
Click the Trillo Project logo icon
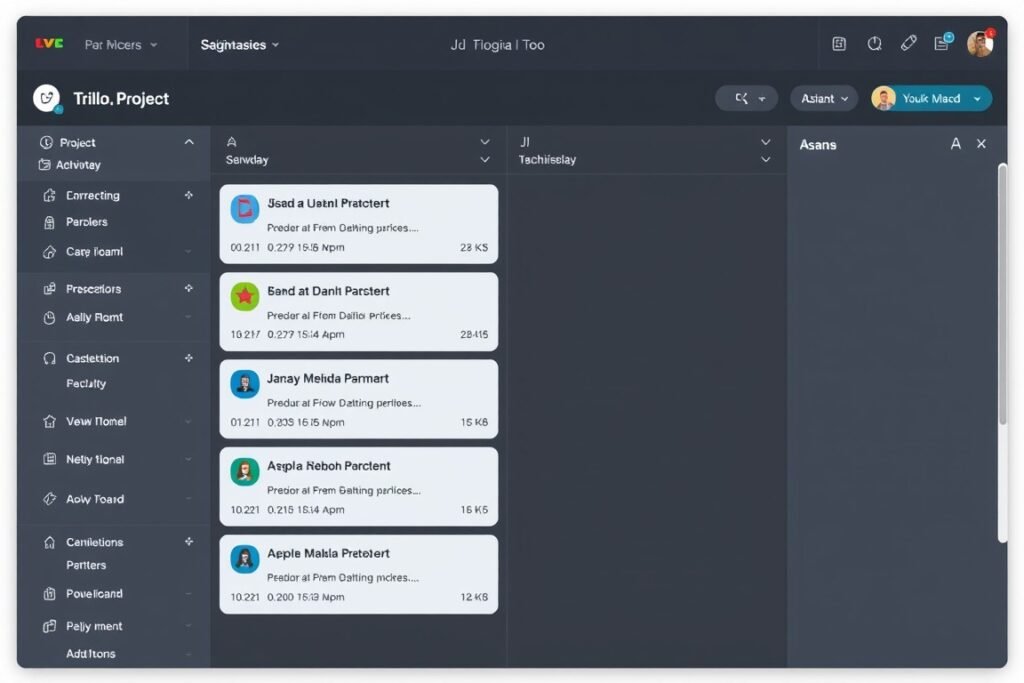point(47,99)
